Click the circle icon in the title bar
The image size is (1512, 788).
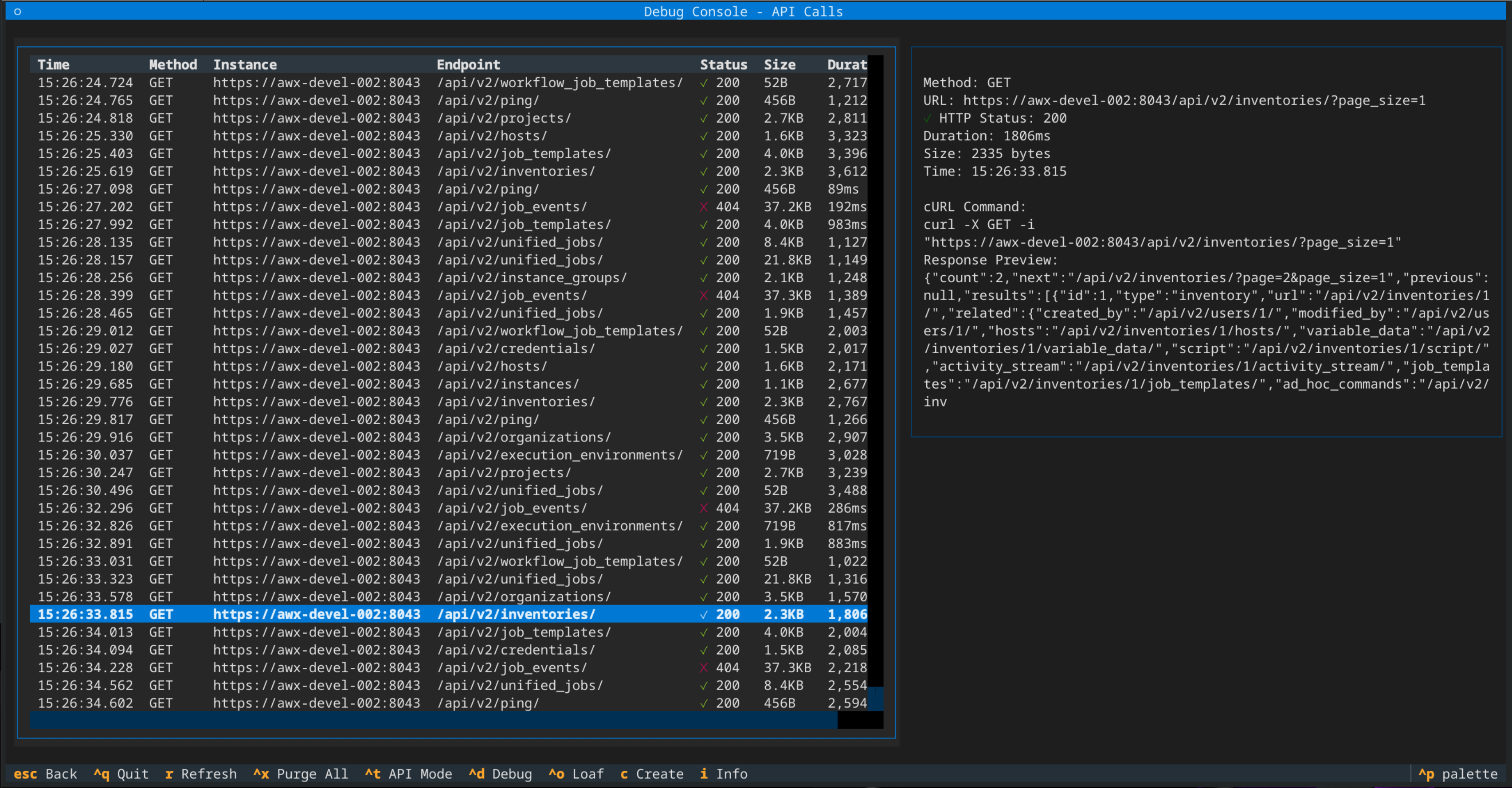point(18,11)
